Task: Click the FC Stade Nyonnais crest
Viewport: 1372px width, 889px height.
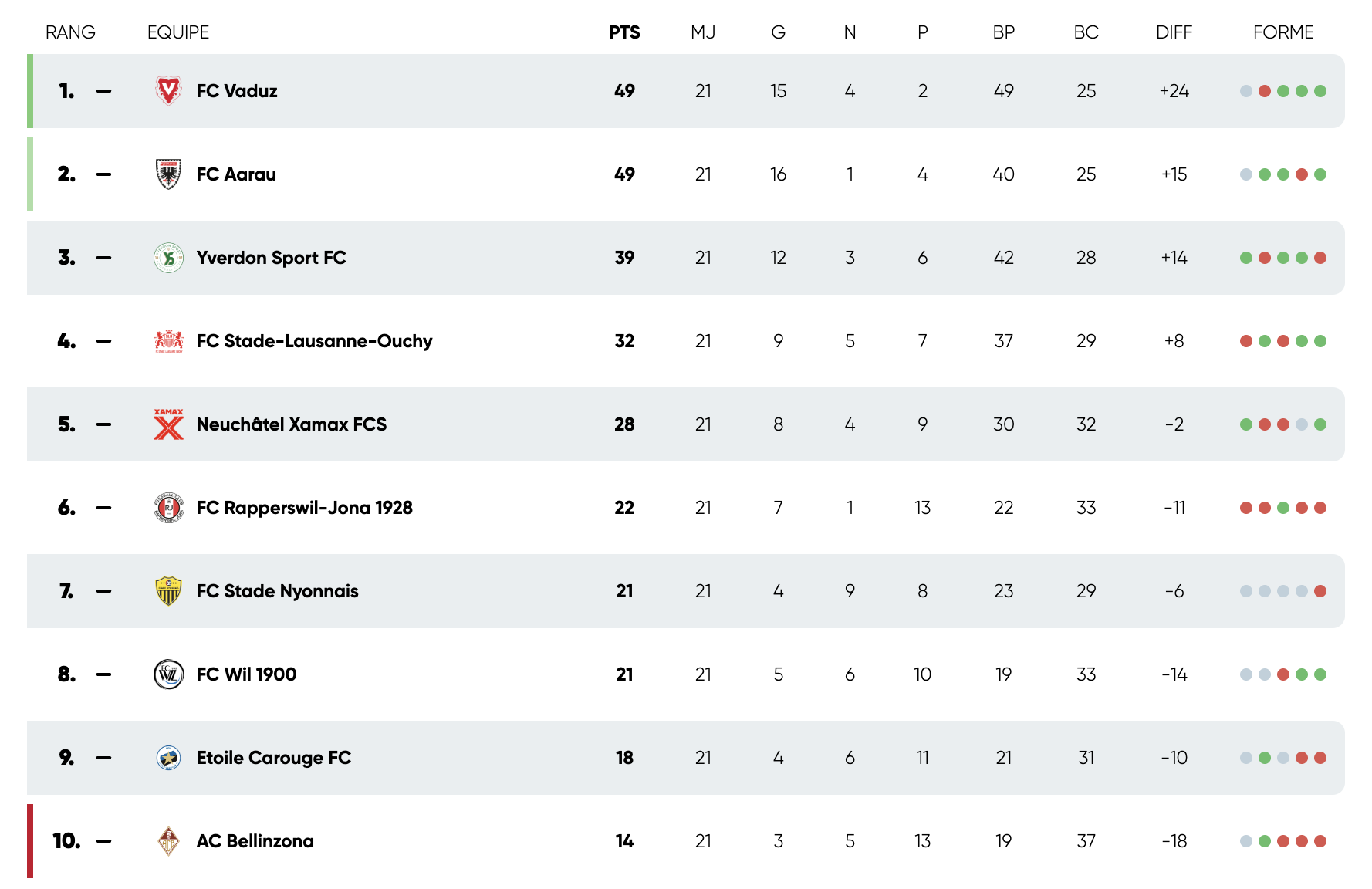Action: click(168, 591)
